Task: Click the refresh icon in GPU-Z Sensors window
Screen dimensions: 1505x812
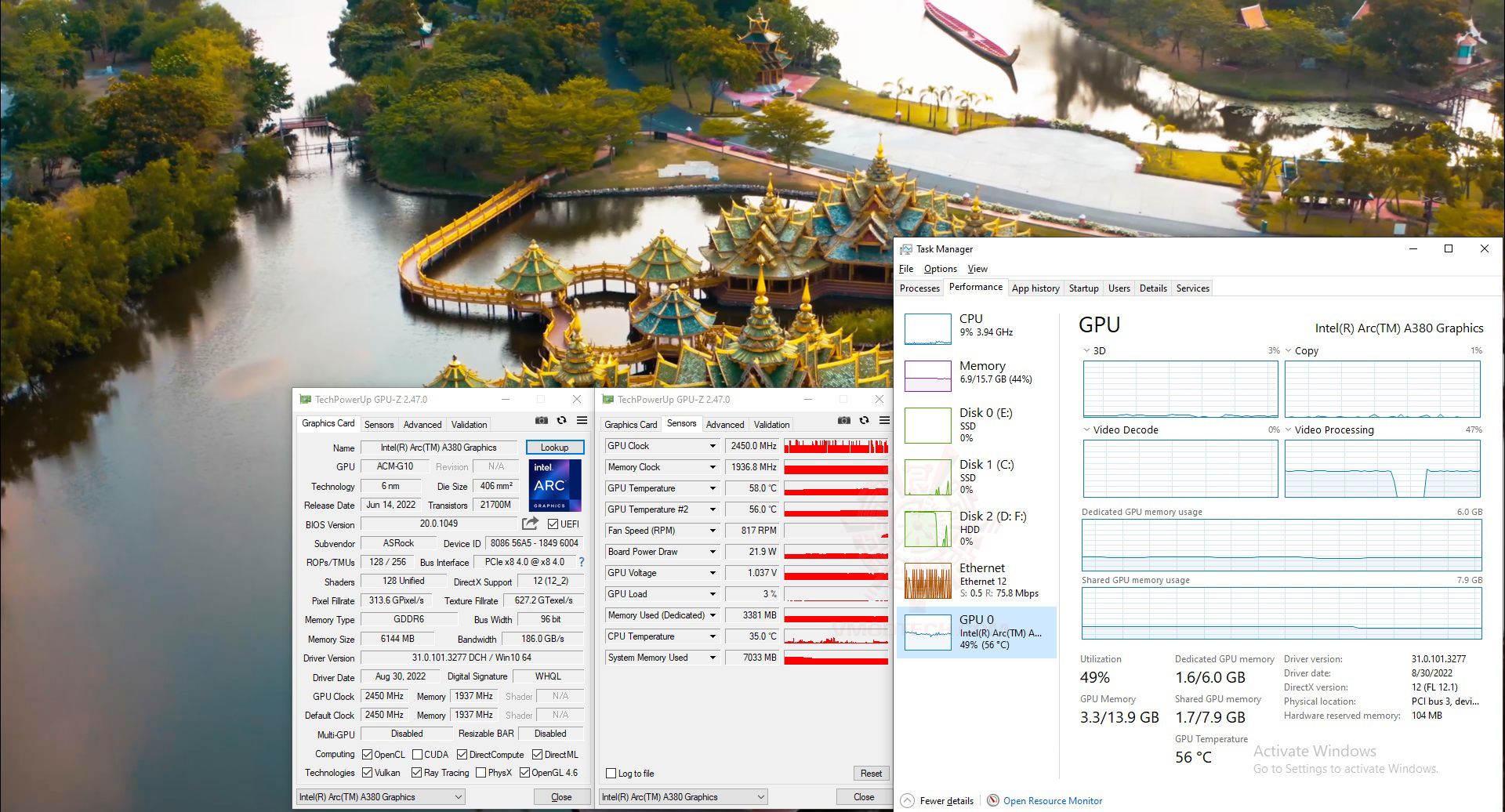Action: 864,421
